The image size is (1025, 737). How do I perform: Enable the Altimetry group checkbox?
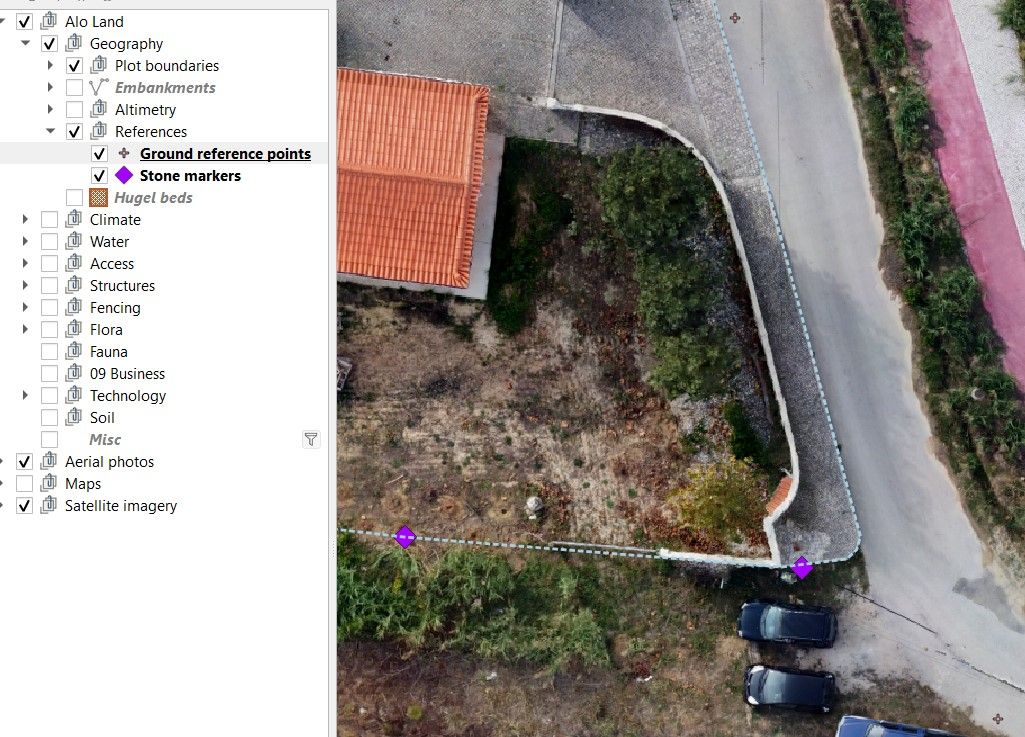[75, 110]
